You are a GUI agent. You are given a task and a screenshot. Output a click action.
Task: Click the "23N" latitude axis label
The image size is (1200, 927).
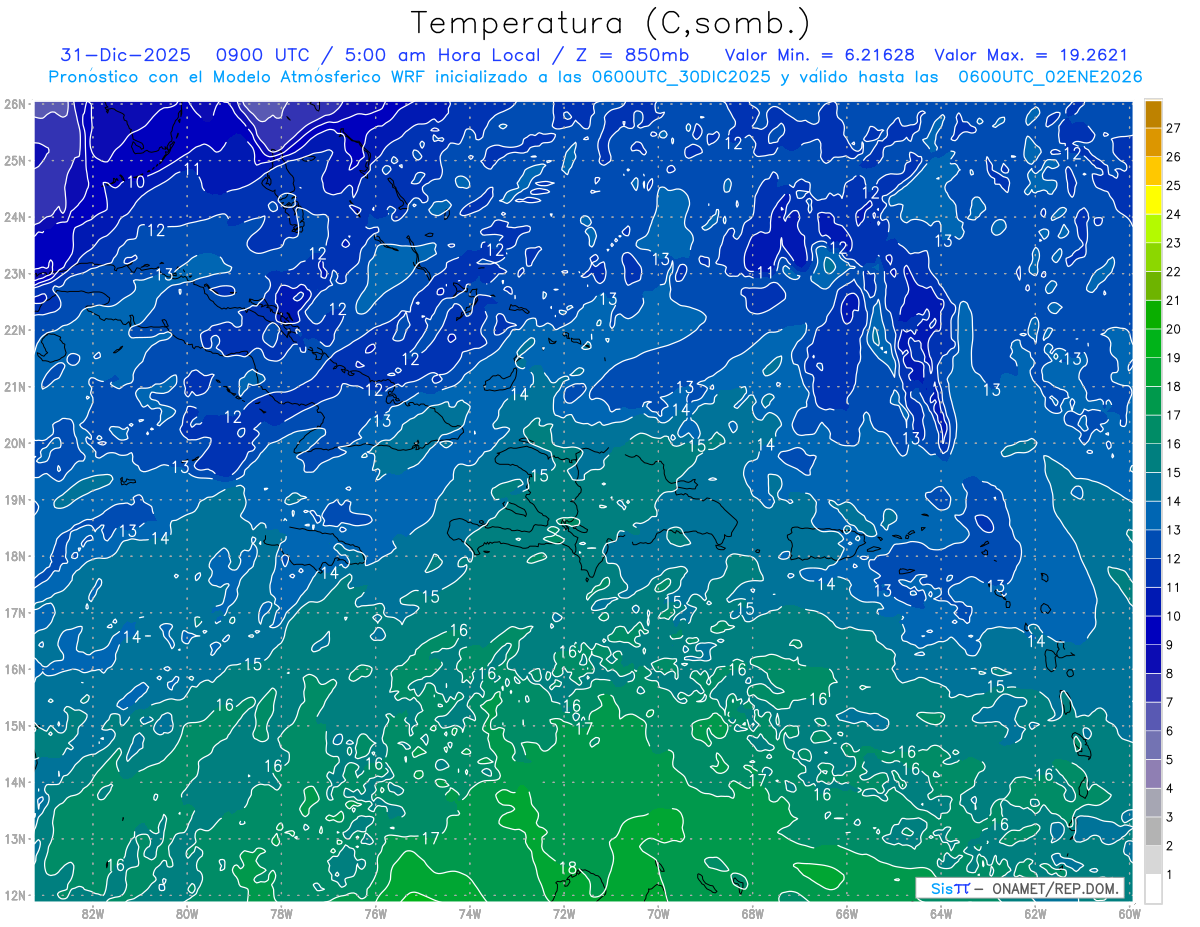(x=15, y=273)
